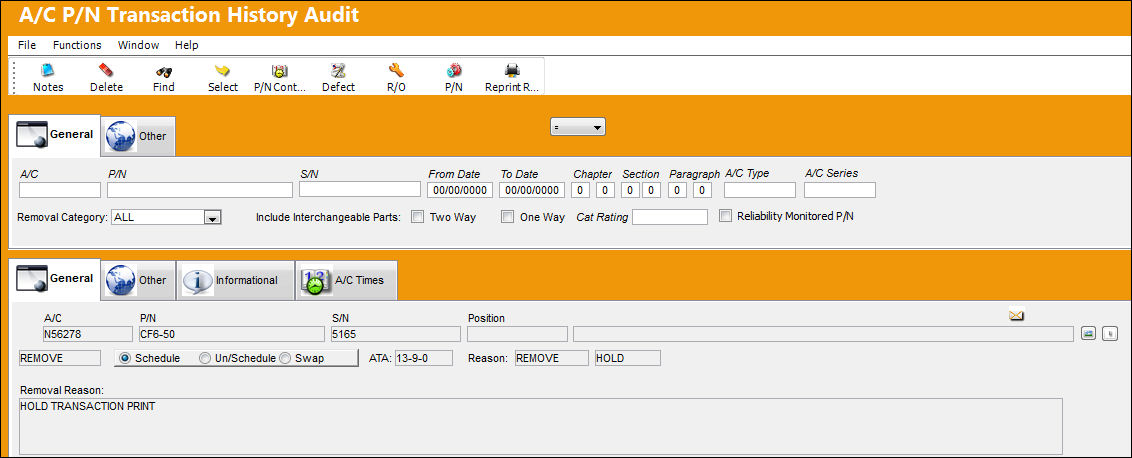
Task: Click the To Date field
Action: pyautogui.click(x=531, y=190)
